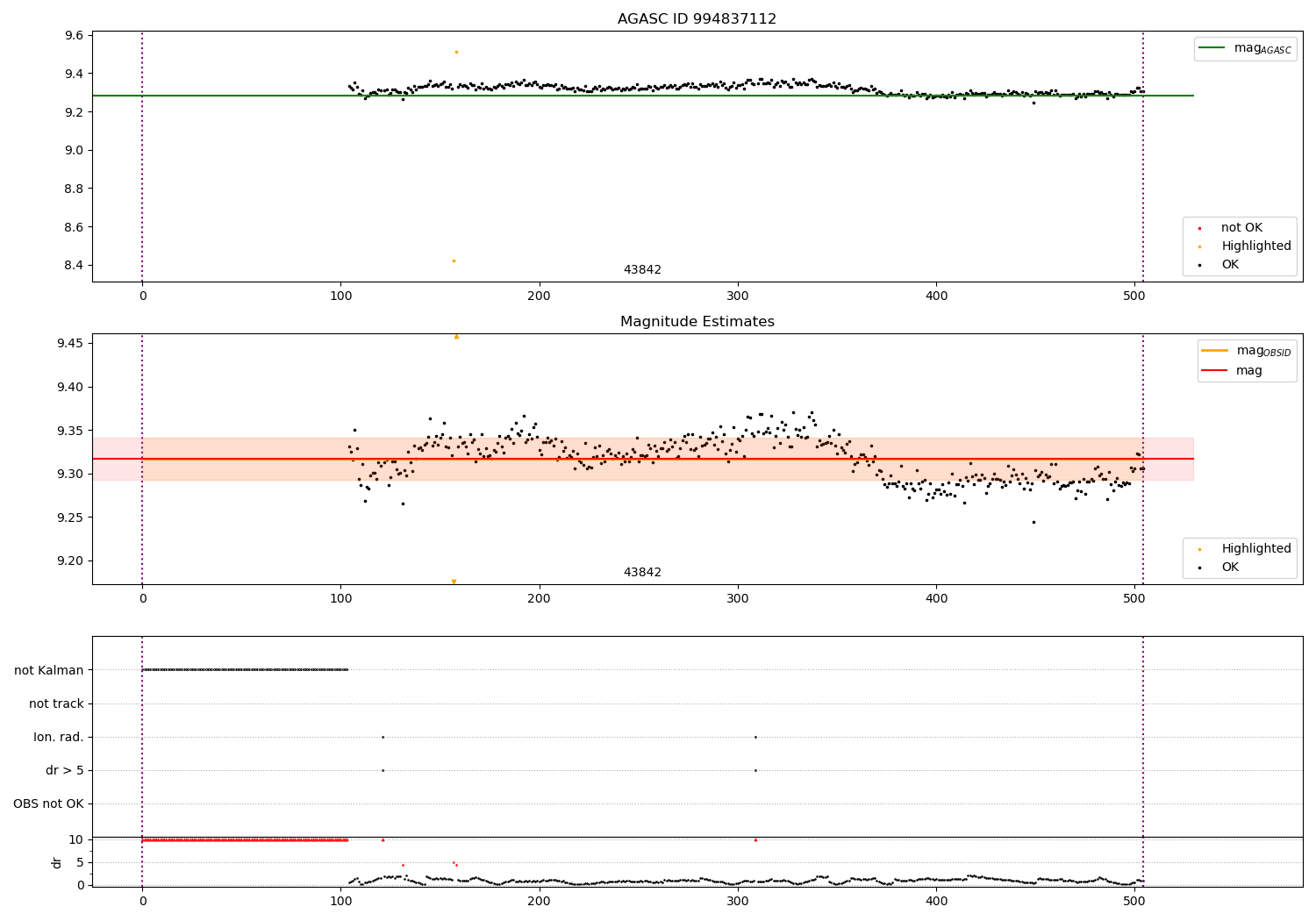Click the 43842 label in middle plot
Viewport: 1316px width, 921px height.
[x=642, y=573]
